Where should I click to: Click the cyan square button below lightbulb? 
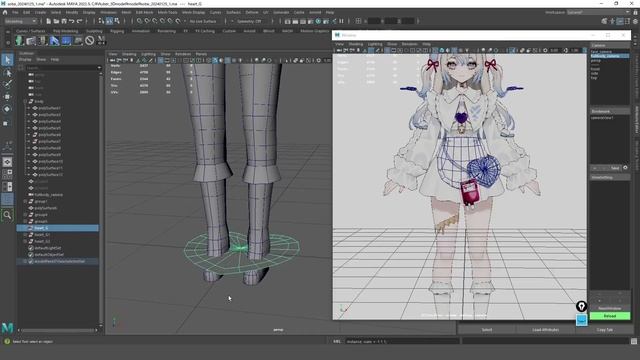tap(581, 320)
